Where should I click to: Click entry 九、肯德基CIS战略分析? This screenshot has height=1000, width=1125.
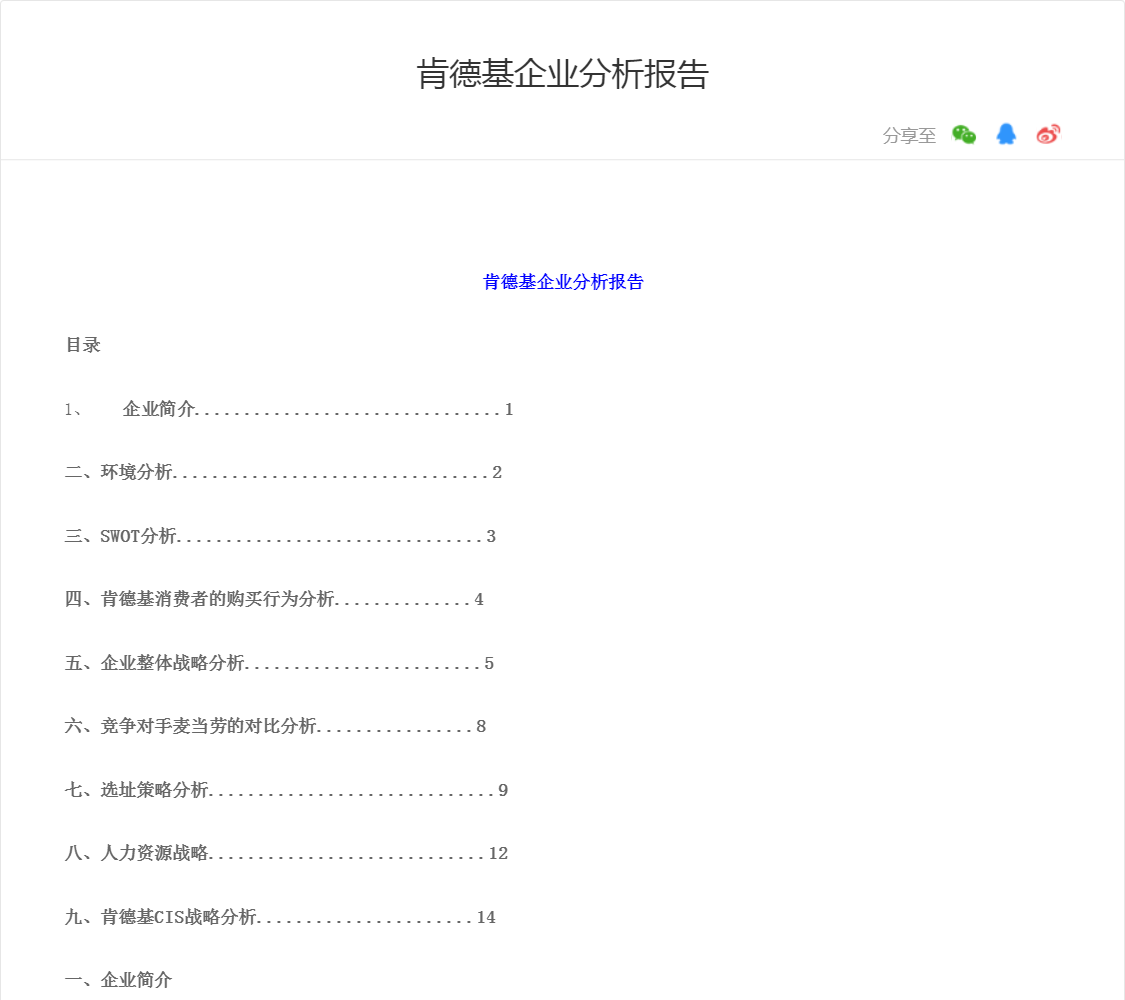tap(281, 917)
